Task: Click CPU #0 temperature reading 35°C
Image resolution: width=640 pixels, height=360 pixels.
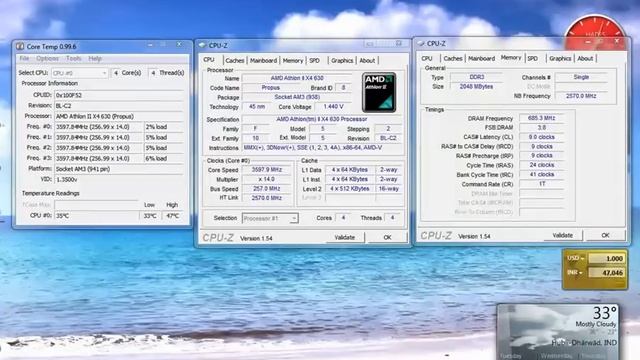Action: coord(96,216)
